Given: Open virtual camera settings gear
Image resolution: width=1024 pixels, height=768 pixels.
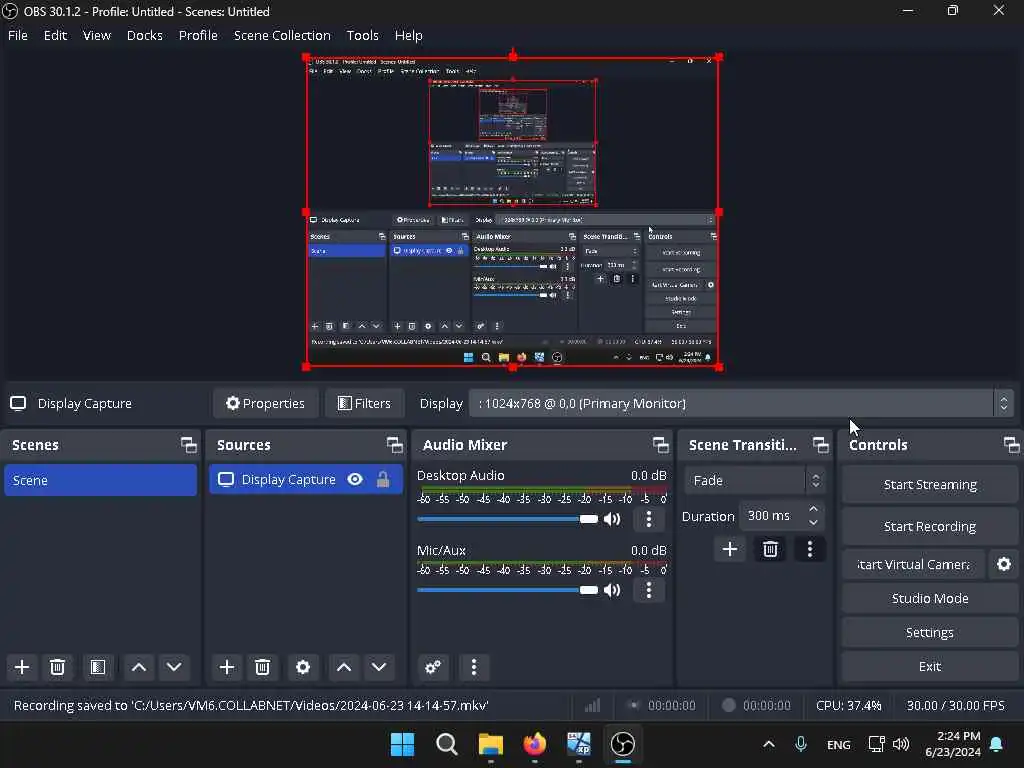Looking at the screenshot, I should pos(1004,564).
